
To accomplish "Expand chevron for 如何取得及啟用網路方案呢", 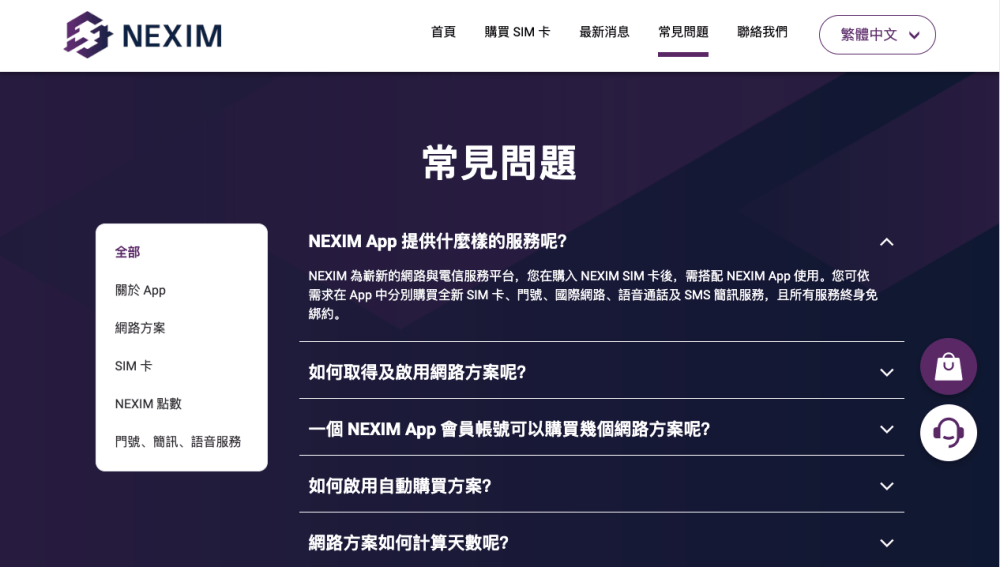I will coord(886,372).
